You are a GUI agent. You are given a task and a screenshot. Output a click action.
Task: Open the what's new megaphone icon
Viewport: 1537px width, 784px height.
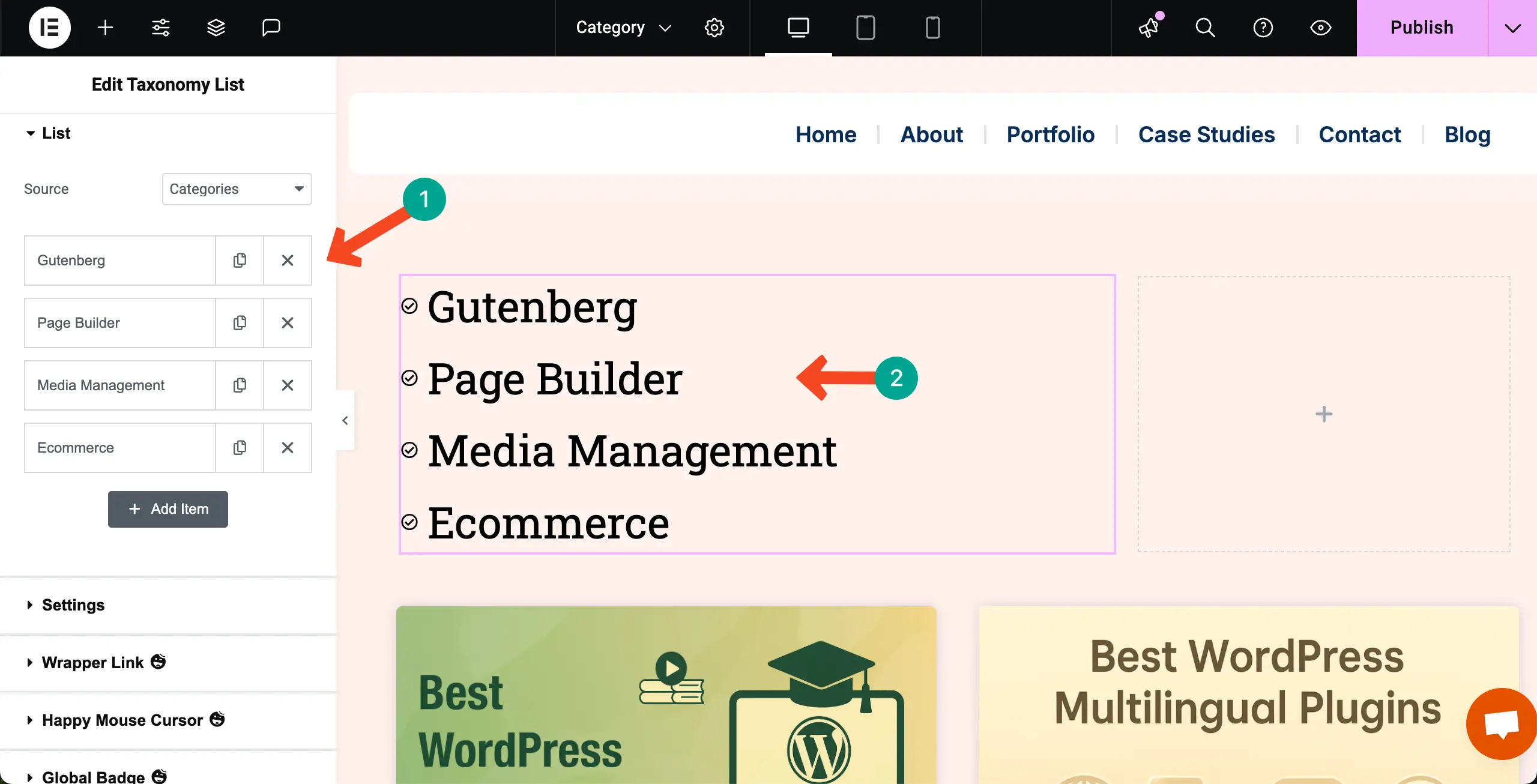[1150, 28]
